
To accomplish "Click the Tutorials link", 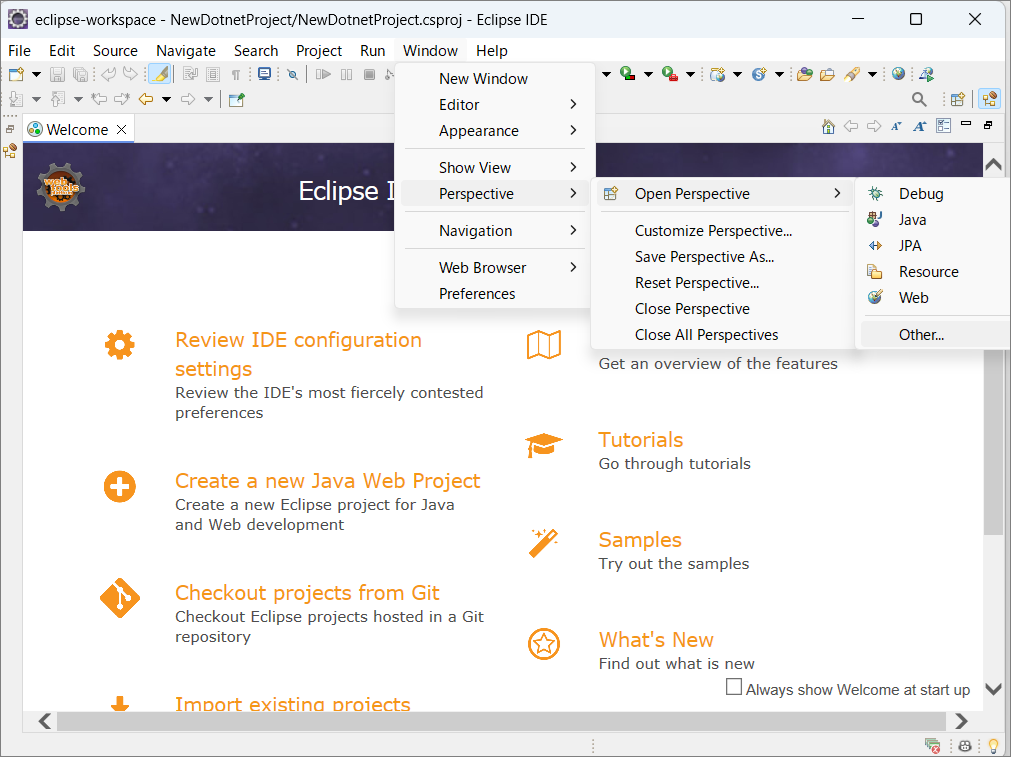I will [x=640, y=440].
